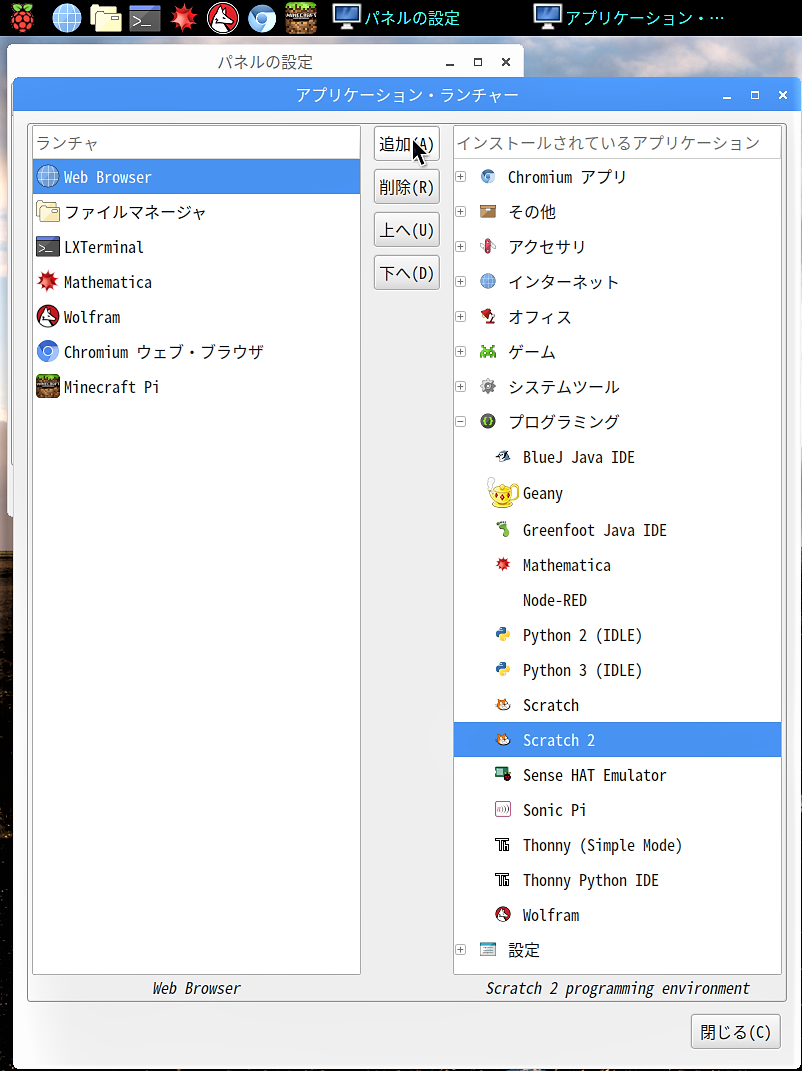Switch to パネルの設定 taskbar entry

tap(396, 18)
